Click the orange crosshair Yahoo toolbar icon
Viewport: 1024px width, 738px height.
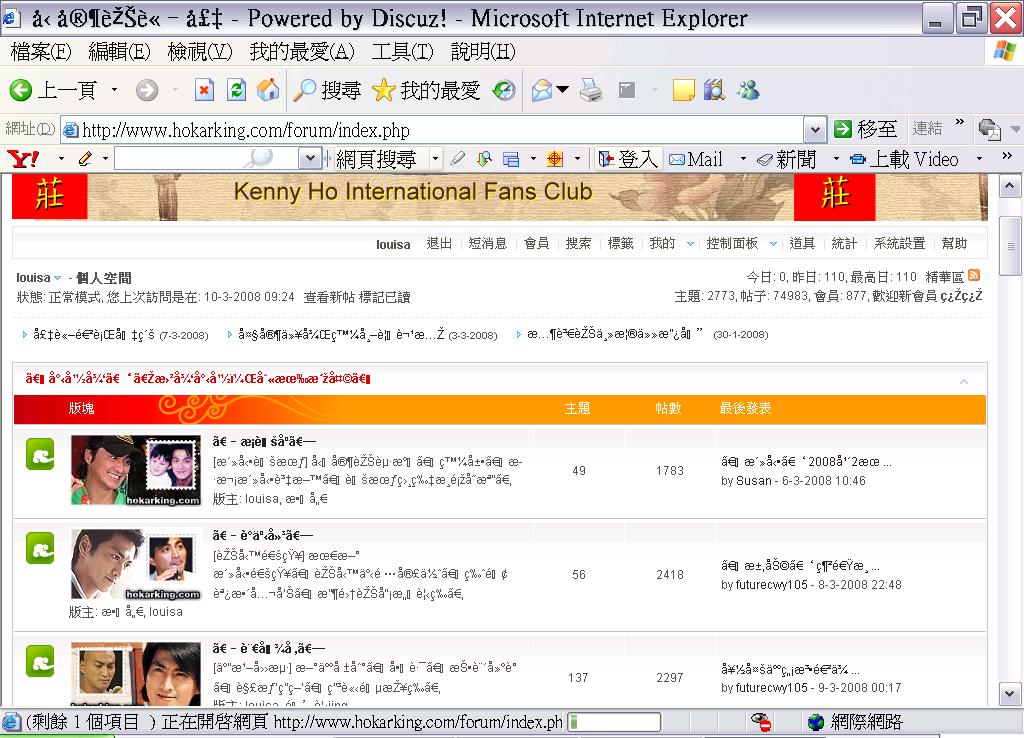pos(554,159)
